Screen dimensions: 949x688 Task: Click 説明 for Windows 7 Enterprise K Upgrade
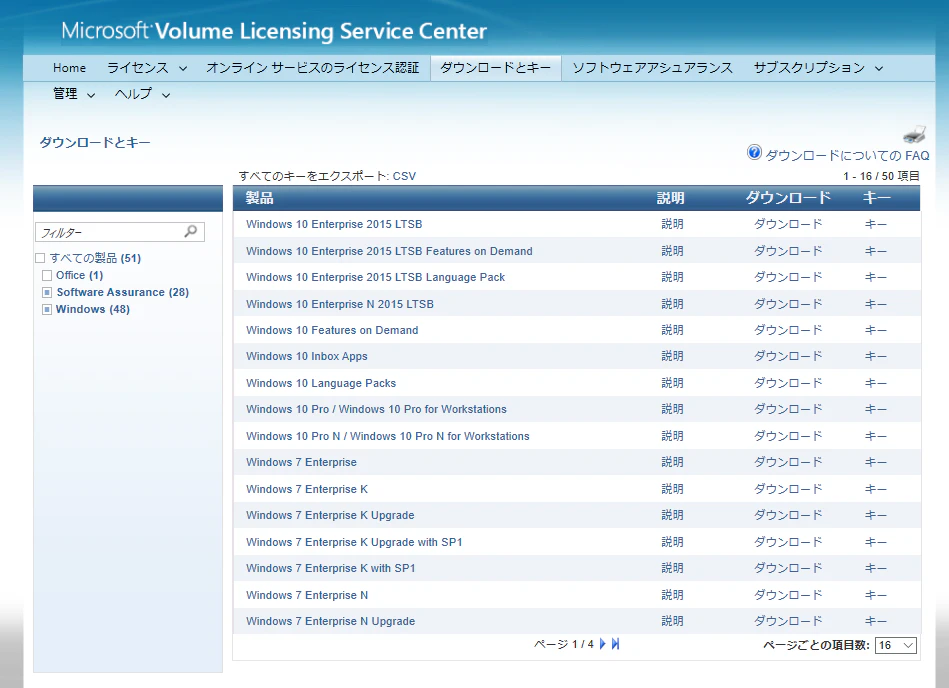(x=672, y=516)
